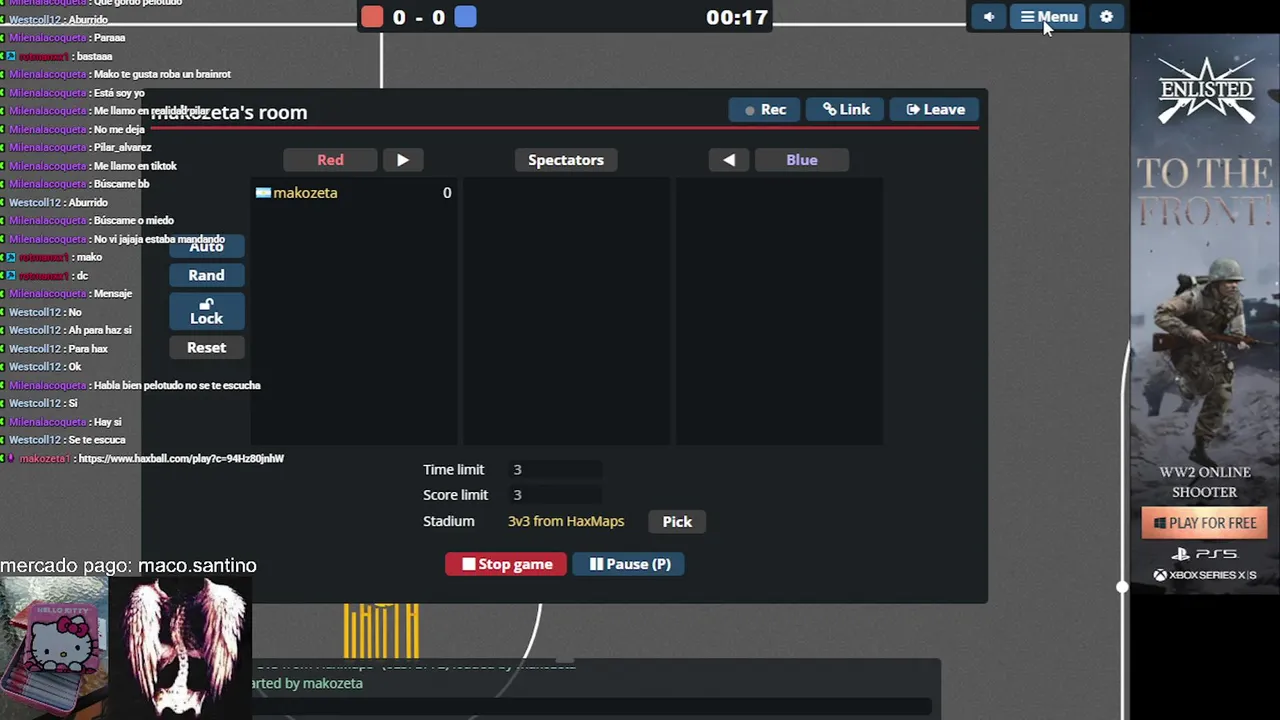This screenshot has width=1280, height=720.
Task: Open settings via the gear icon
Action: (x=1106, y=17)
